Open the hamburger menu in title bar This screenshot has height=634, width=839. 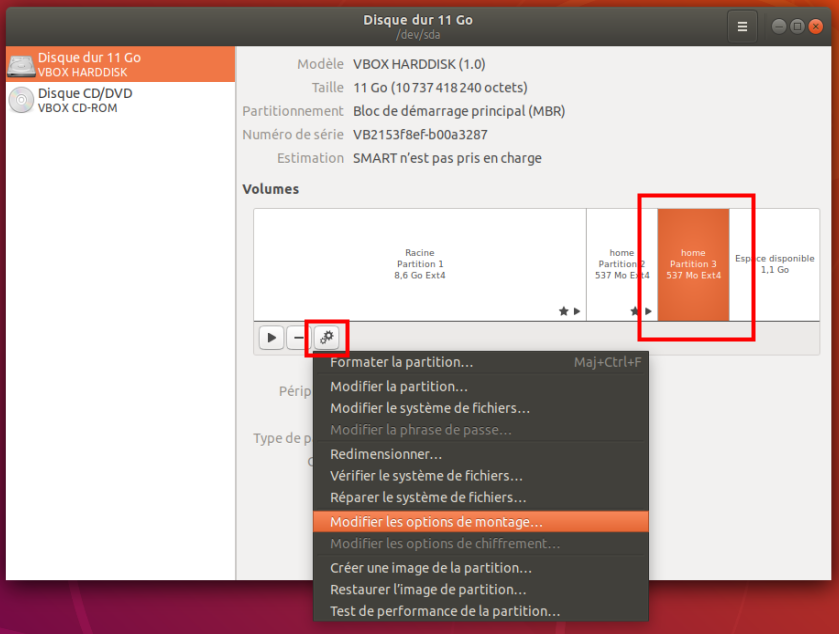coord(742,27)
